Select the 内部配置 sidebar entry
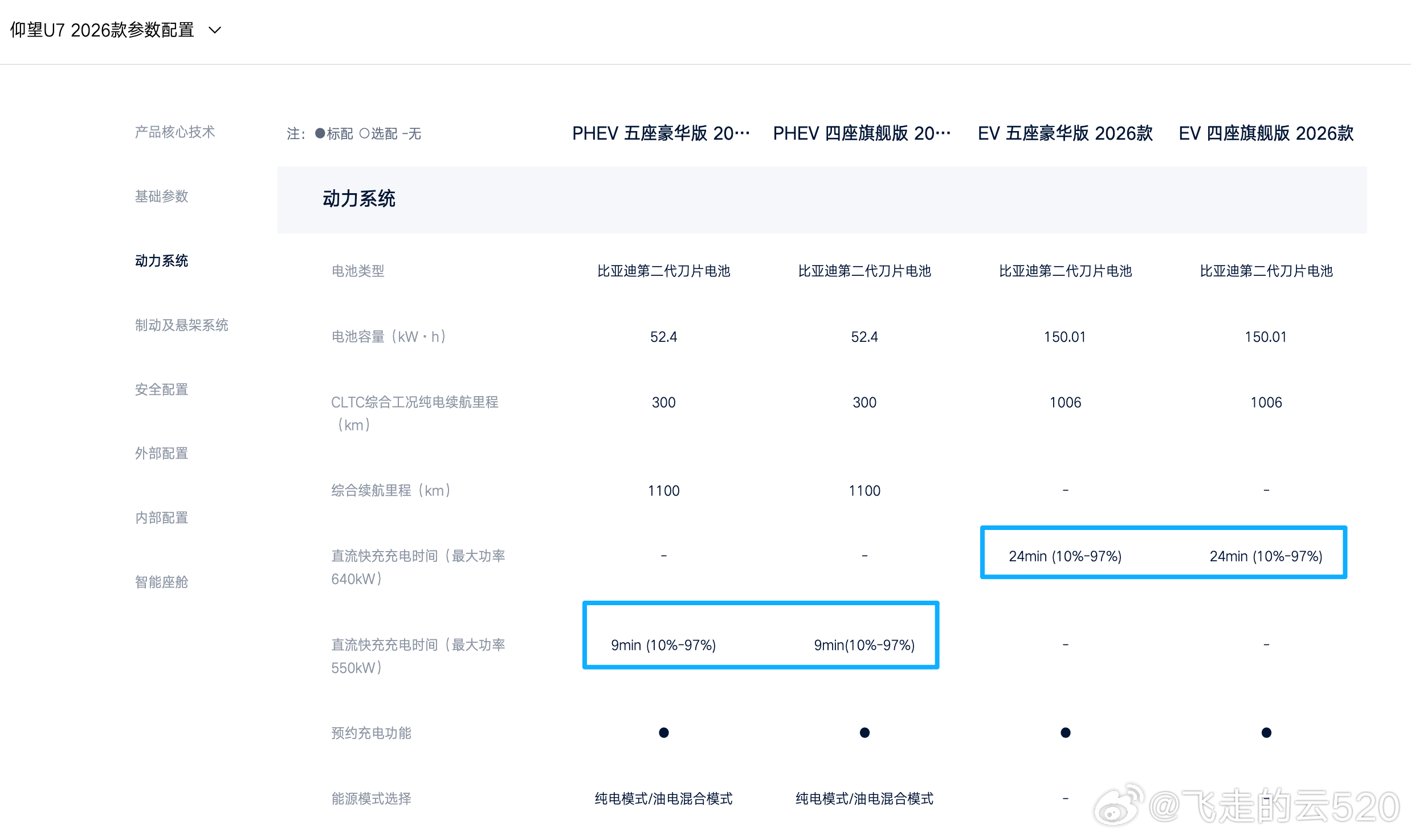Viewport: 1411px width, 840px height. tap(161, 517)
